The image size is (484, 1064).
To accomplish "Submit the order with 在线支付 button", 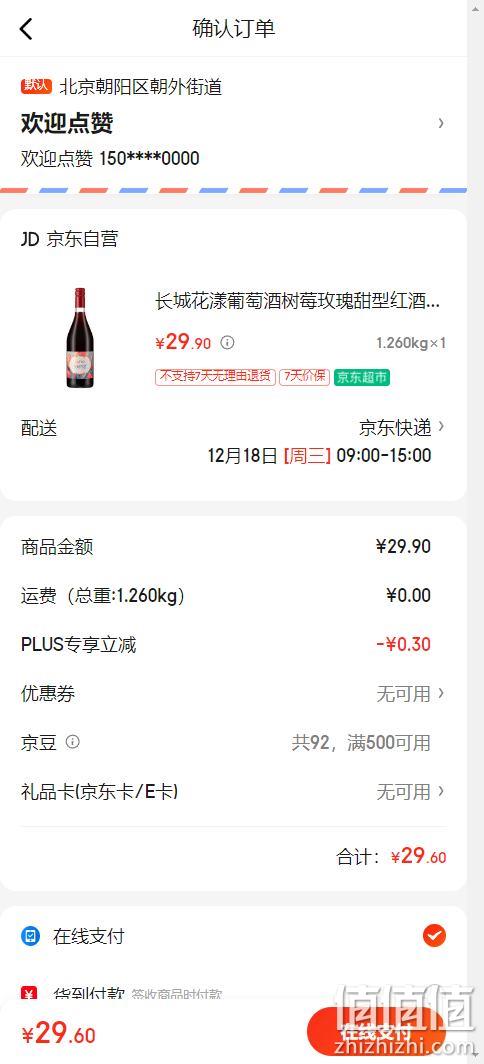I will (376, 1032).
